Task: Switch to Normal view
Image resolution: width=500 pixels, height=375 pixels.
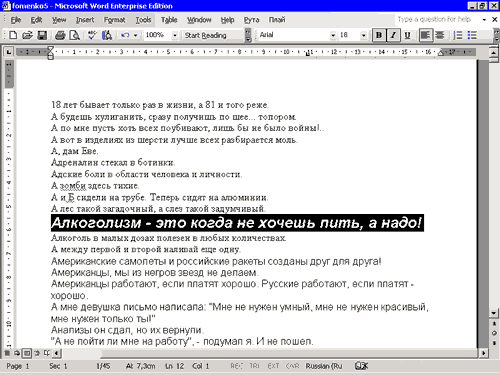Action: pos(7,353)
